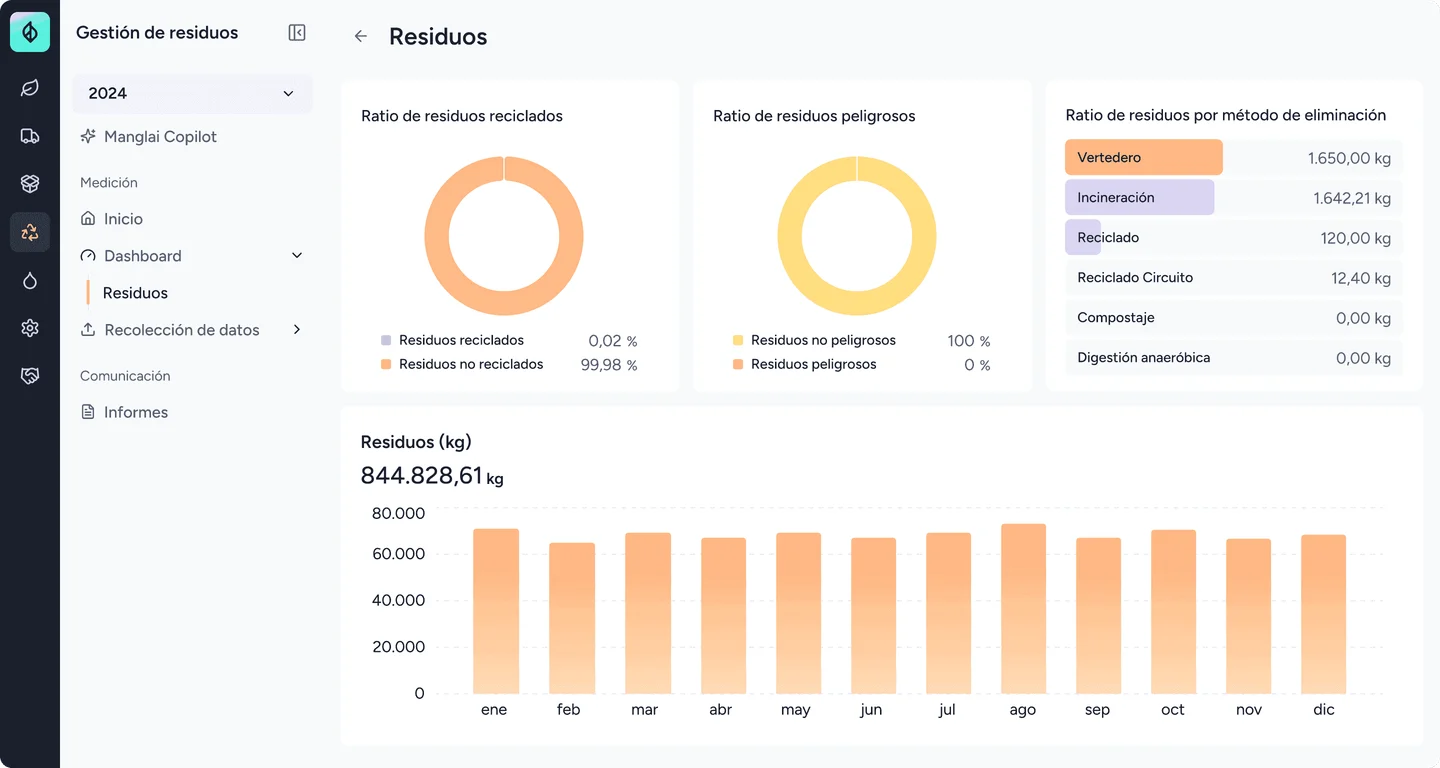This screenshot has height=768, width=1440.
Task: Click the ene bar in the chart
Action: coord(496,611)
